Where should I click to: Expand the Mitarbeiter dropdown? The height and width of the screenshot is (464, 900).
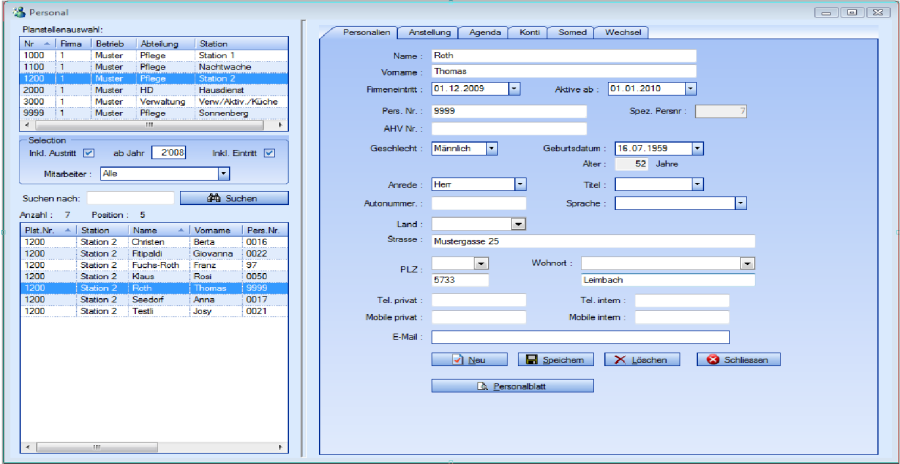coord(223,174)
